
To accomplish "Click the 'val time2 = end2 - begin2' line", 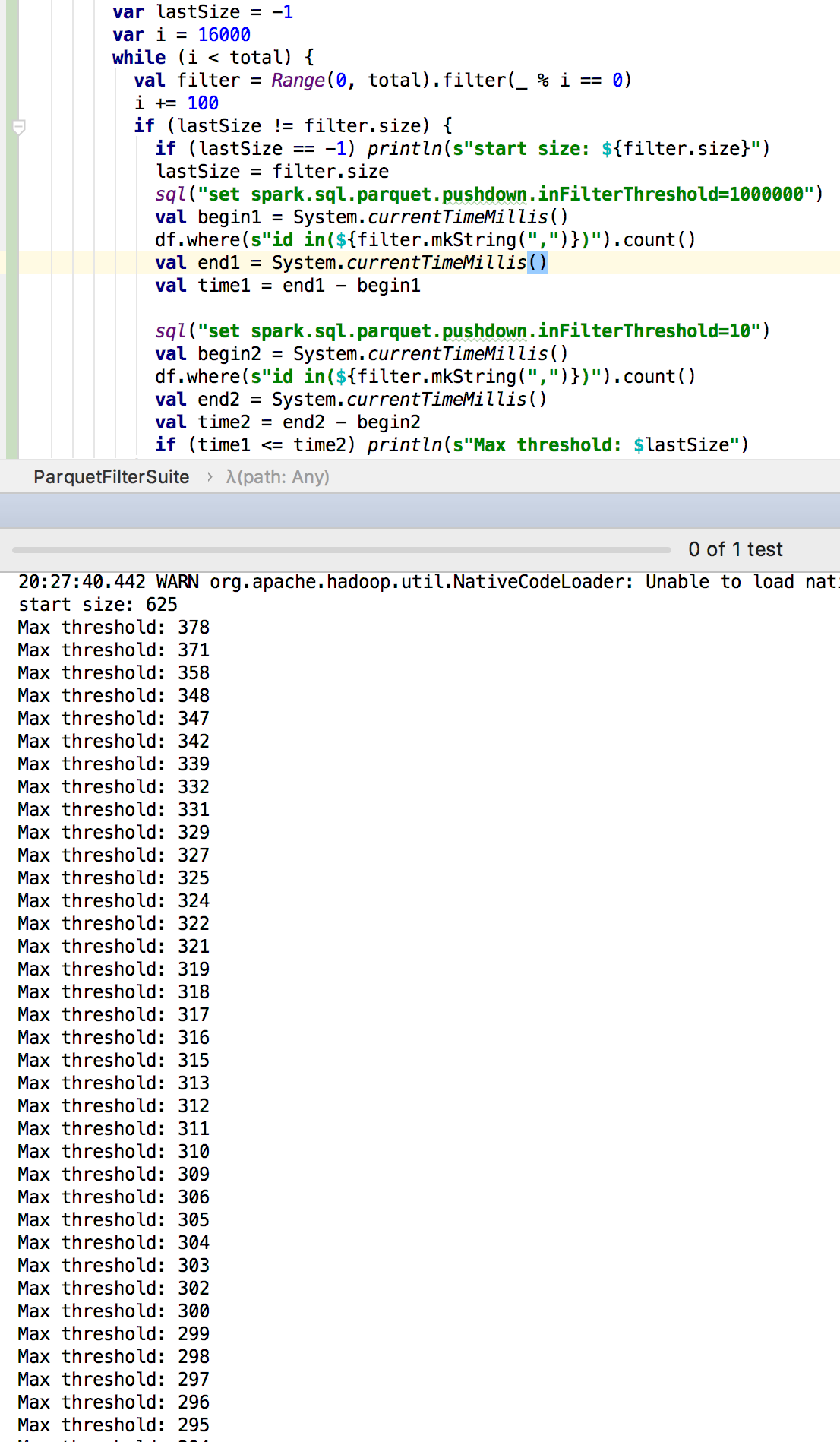I will 288,422.
